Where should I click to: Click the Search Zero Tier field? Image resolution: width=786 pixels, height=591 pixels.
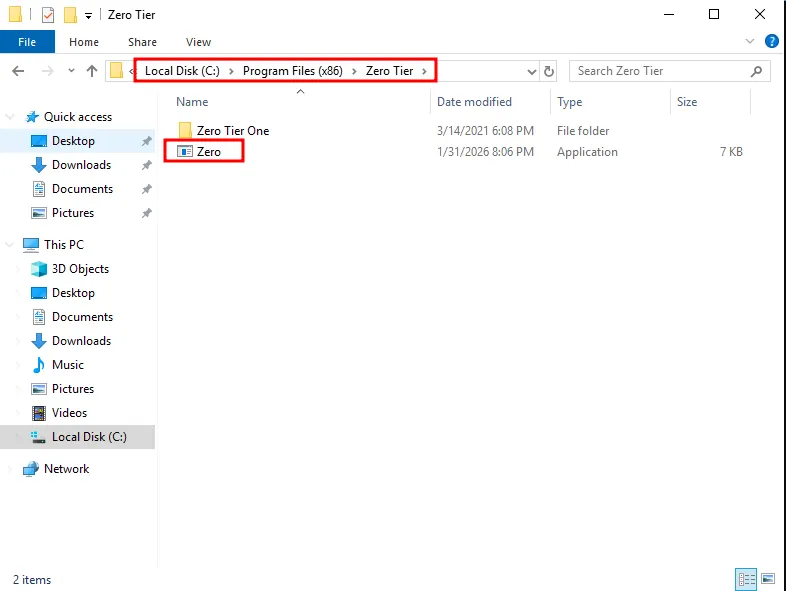click(x=660, y=71)
